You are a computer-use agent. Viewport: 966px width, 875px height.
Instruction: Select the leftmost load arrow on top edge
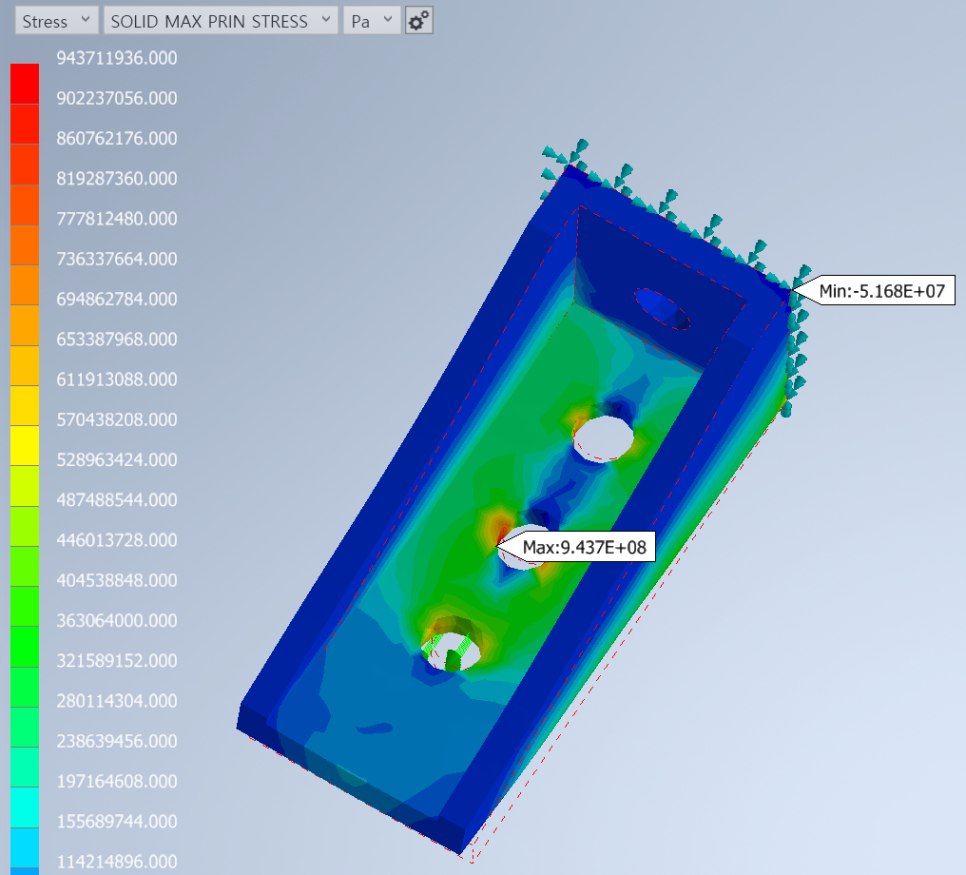pyautogui.click(x=551, y=154)
